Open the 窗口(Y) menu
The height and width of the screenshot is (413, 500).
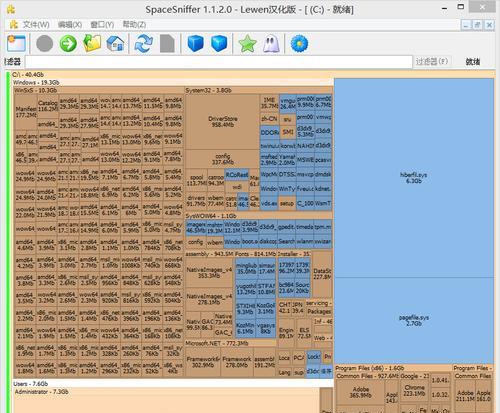pyautogui.click(x=102, y=25)
